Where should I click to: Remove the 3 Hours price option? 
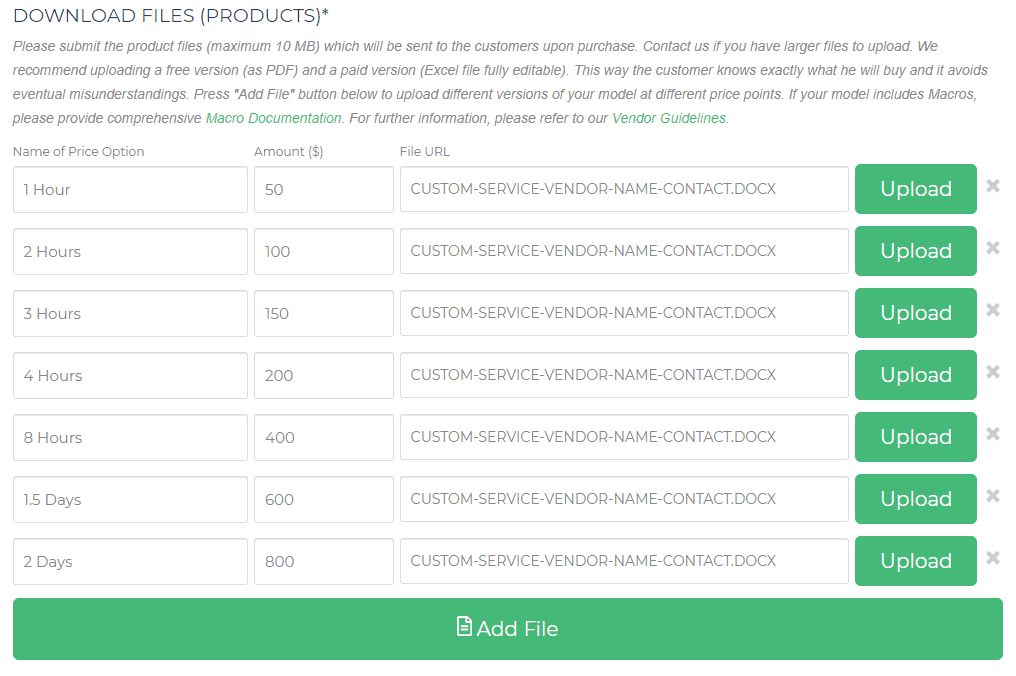coord(993,310)
